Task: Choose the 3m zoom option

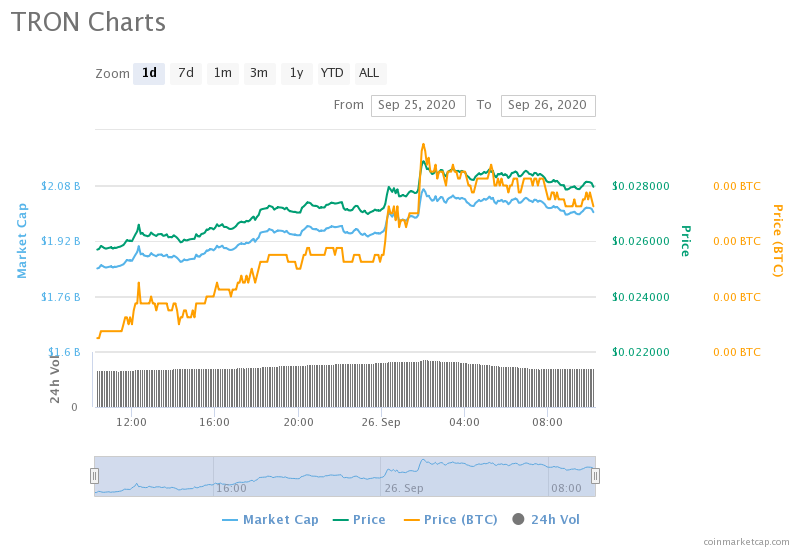Action: click(x=259, y=73)
